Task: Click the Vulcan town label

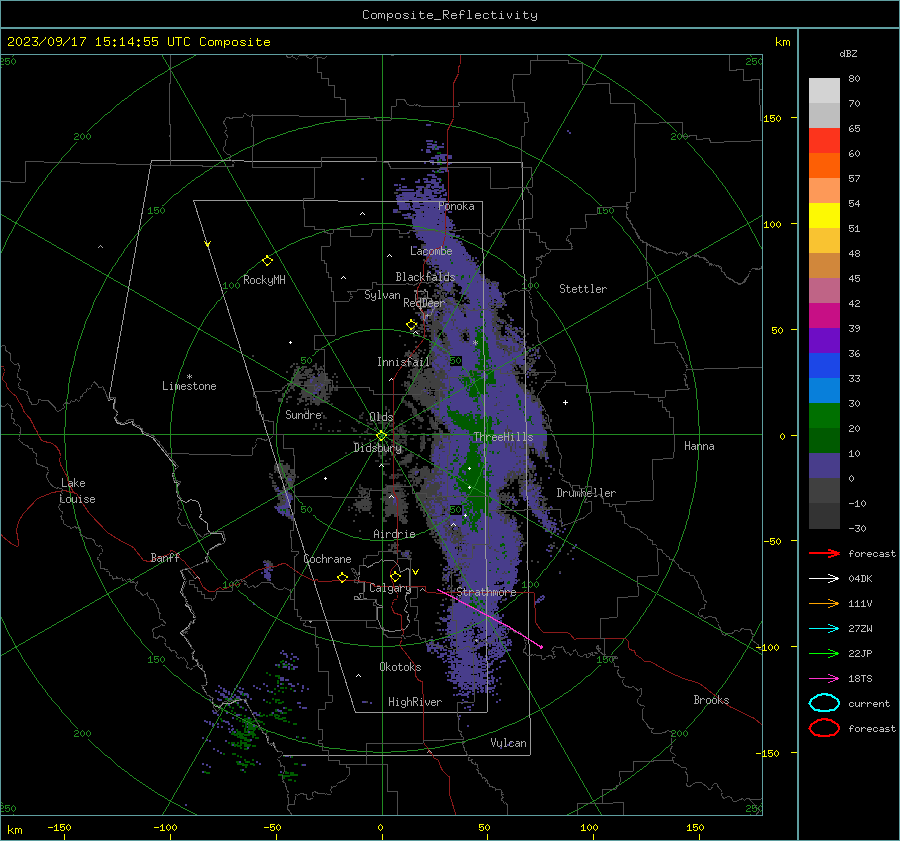Action: coord(509,743)
